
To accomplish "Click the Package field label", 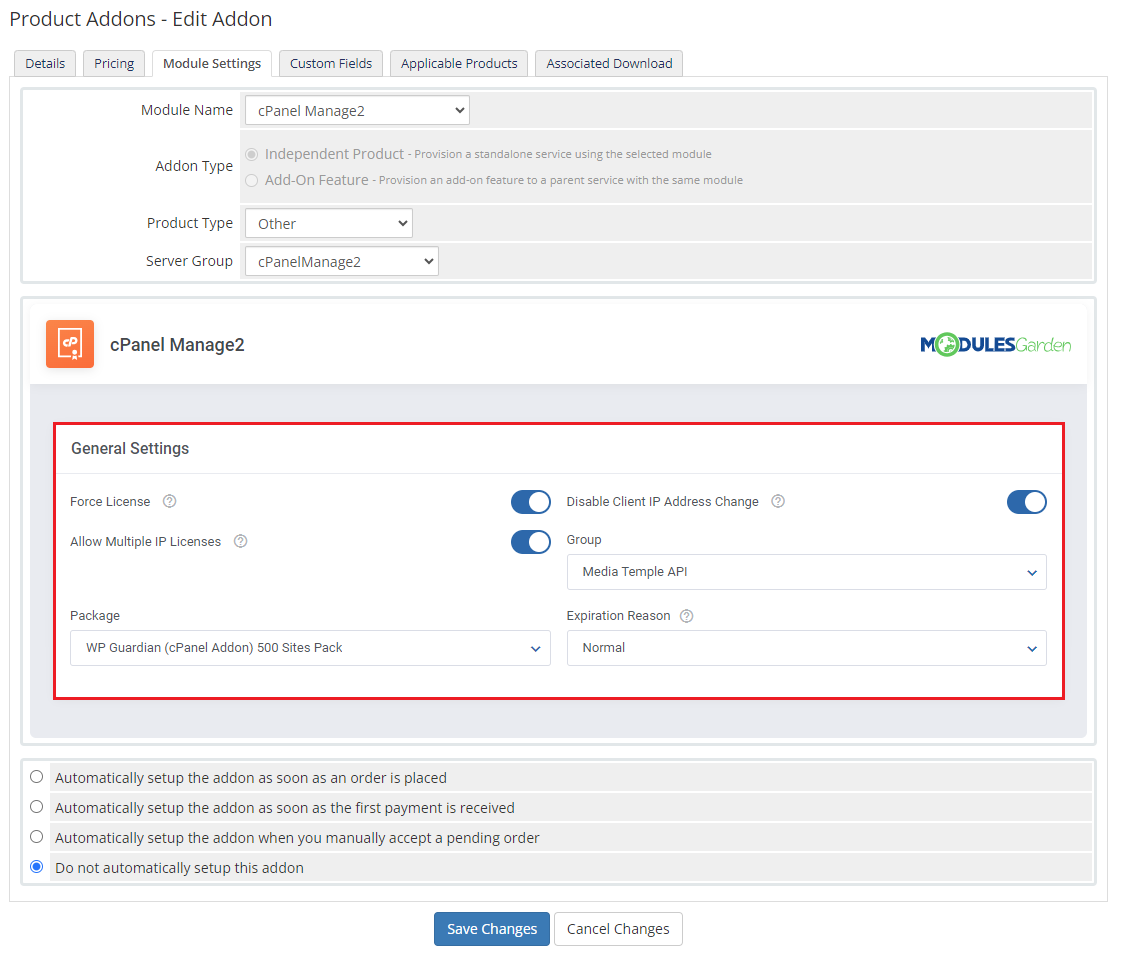I will (95, 615).
